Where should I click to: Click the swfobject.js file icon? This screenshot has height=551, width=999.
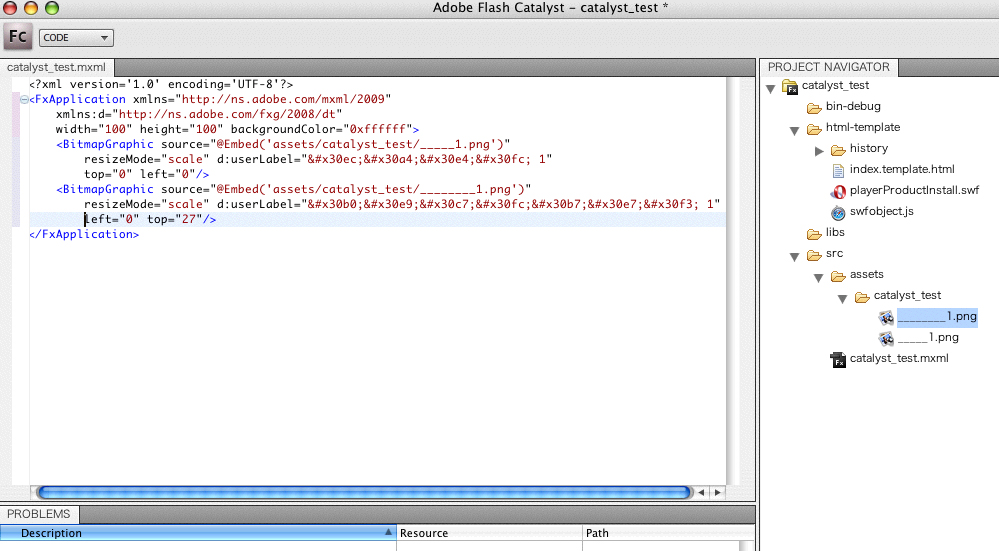click(x=838, y=213)
